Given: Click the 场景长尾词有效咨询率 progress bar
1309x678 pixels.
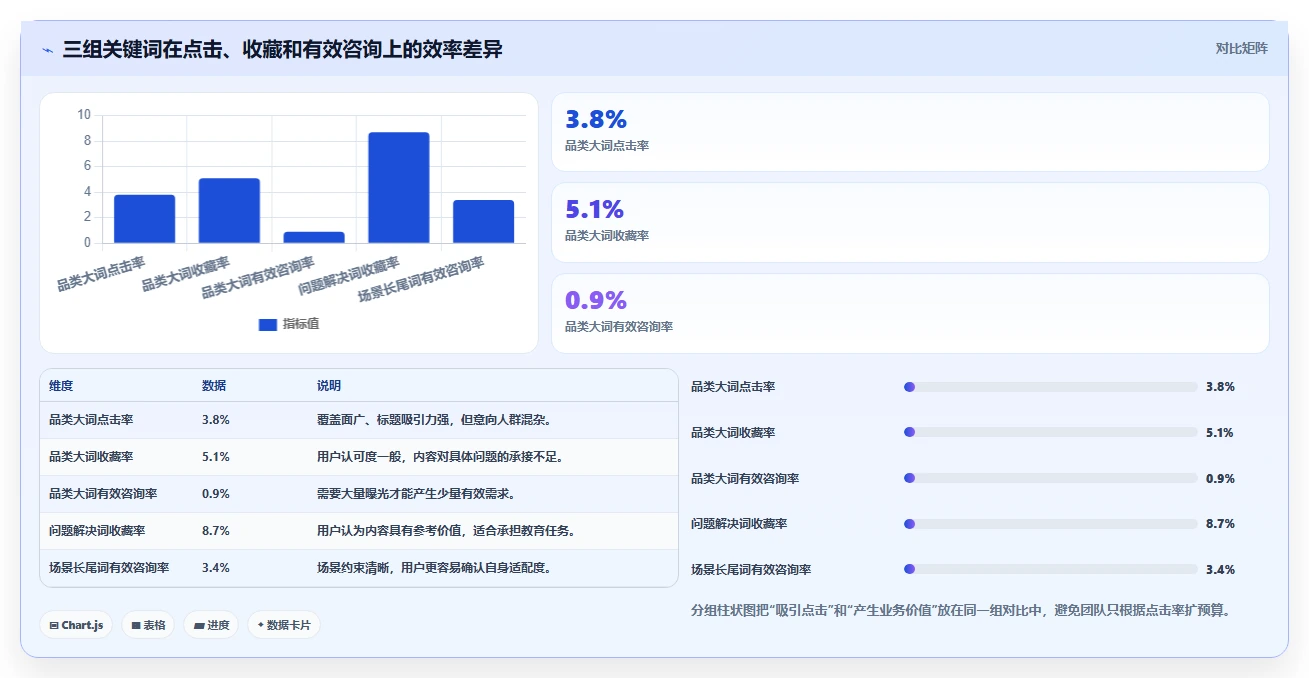Looking at the screenshot, I should (x=1050, y=570).
